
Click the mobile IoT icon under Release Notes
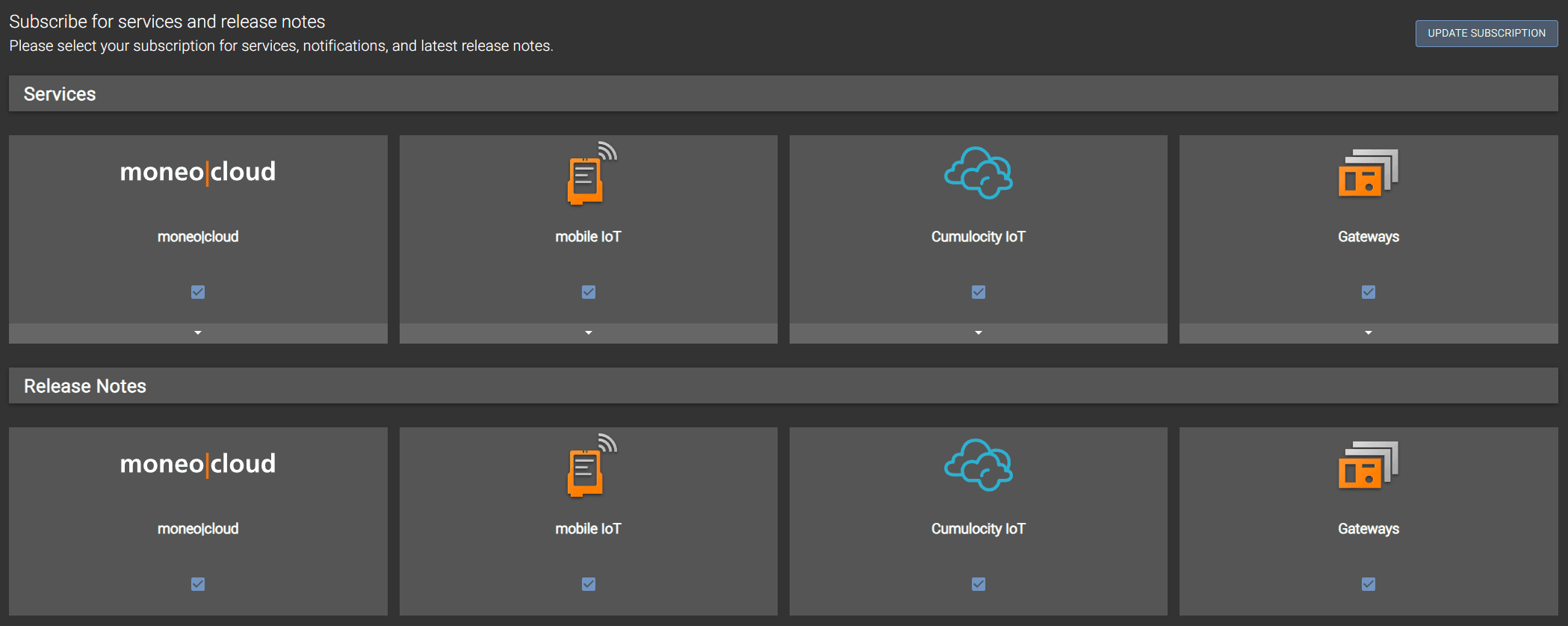click(x=592, y=465)
